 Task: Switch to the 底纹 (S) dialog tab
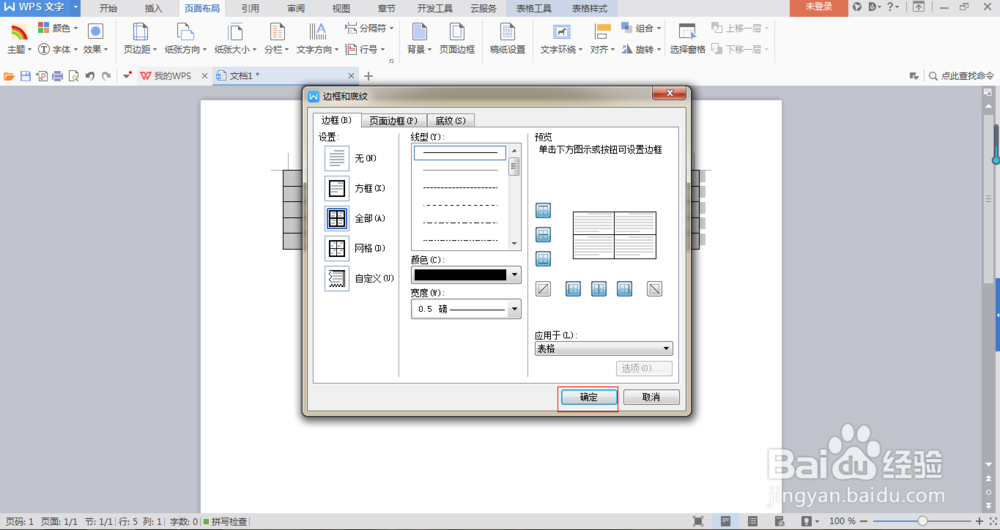(450, 121)
